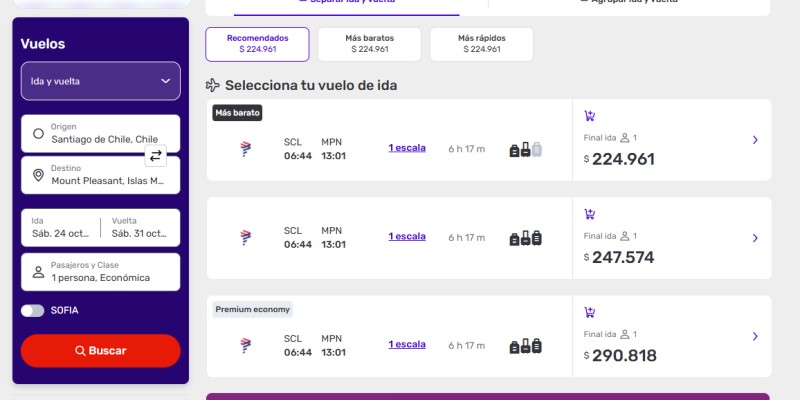Click the Origen Santiago de Chile field
This screenshot has width=800, height=400.
tap(101, 133)
